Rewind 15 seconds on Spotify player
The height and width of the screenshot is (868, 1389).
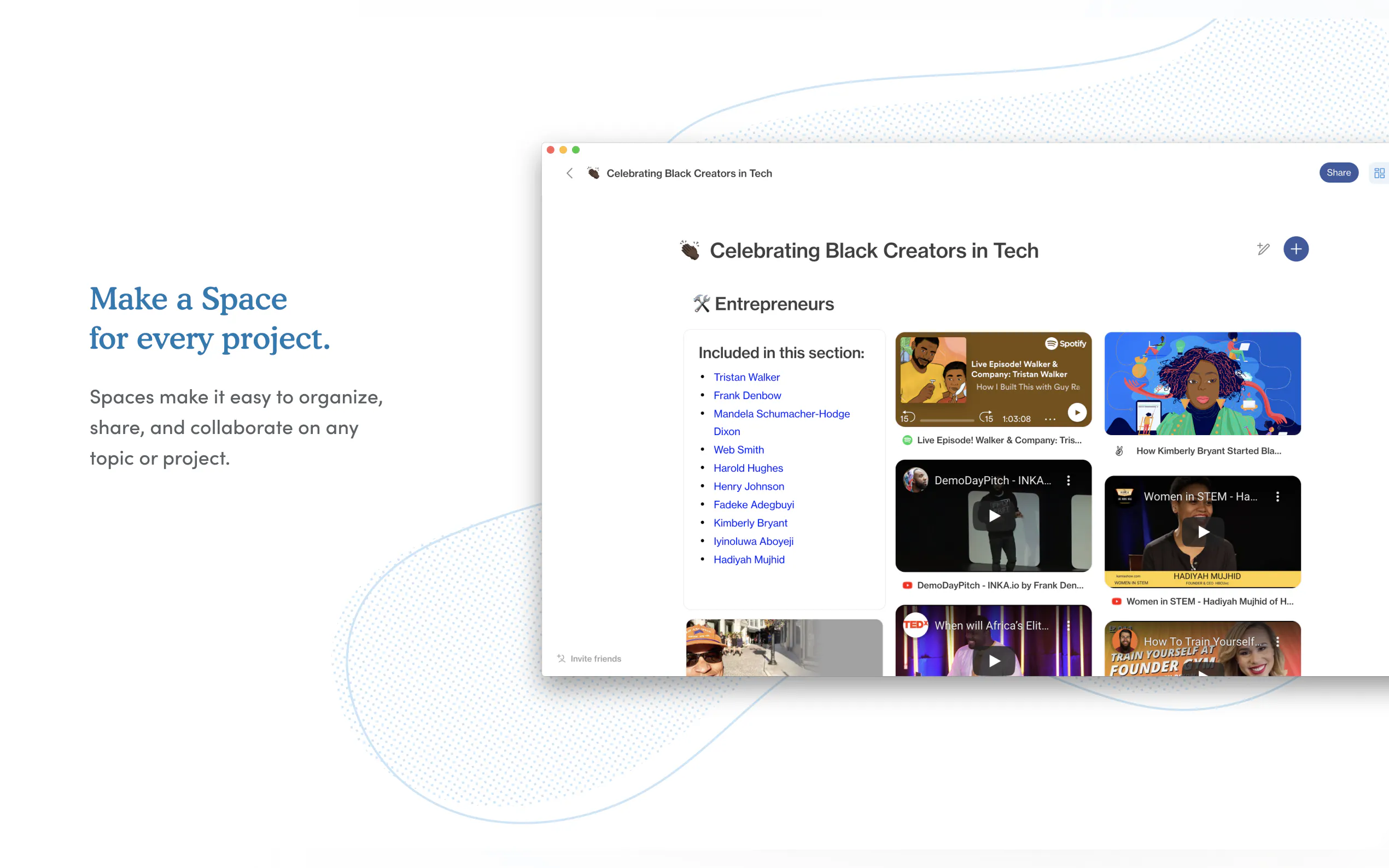pyautogui.click(x=907, y=418)
